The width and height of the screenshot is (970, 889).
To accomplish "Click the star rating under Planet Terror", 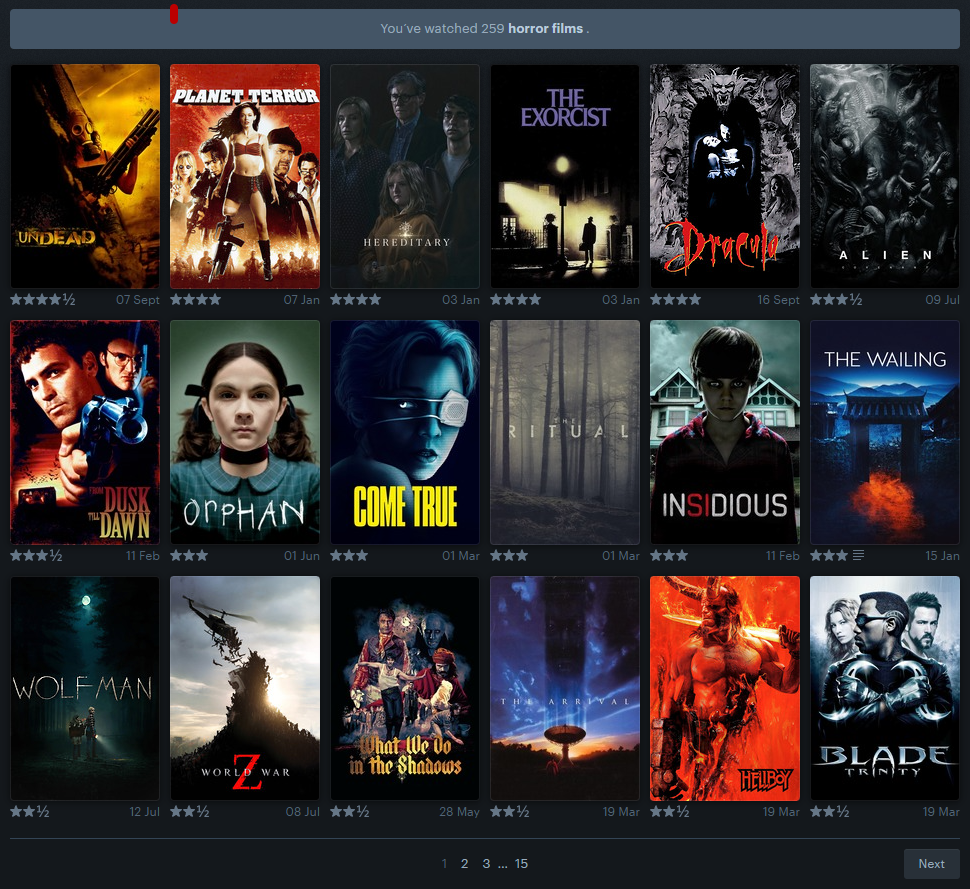I will pyautogui.click(x=195, y=299).
